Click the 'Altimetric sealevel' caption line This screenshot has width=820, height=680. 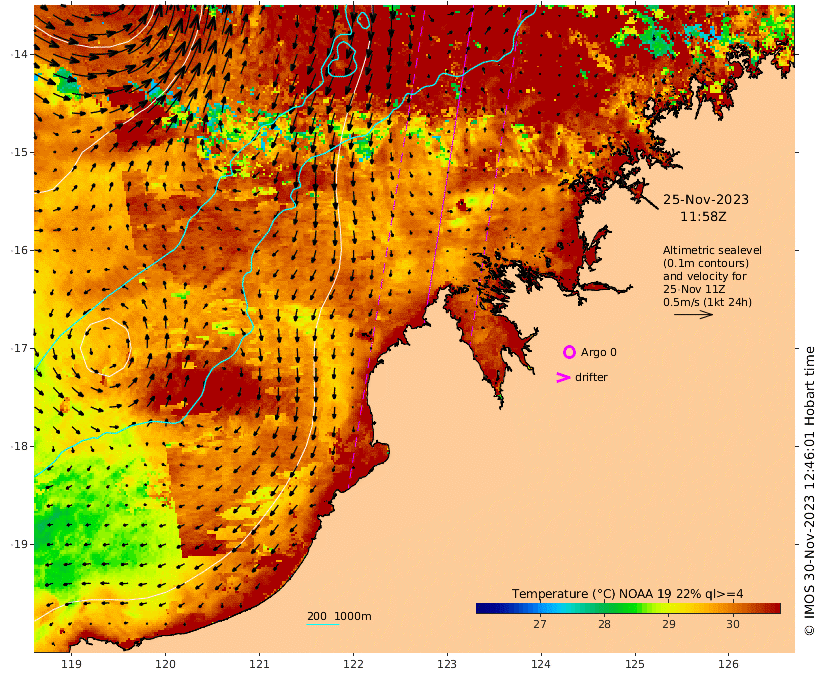click(712, 250)
